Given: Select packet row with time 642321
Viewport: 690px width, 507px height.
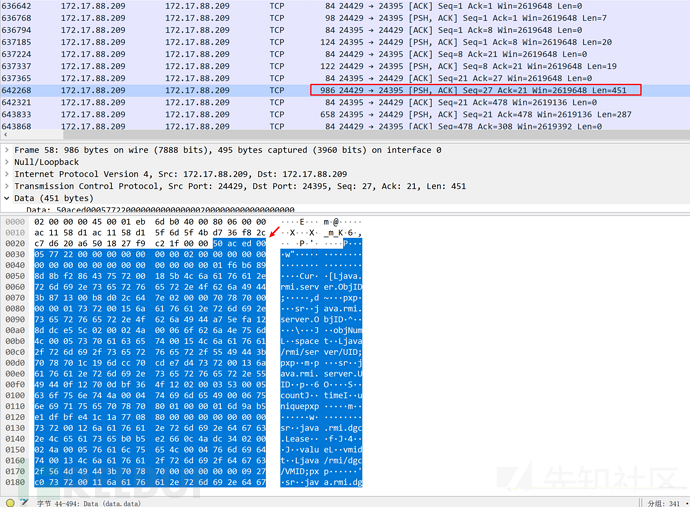Looking at the screenshot, I should pyautogui.click(x=345, y=102).
